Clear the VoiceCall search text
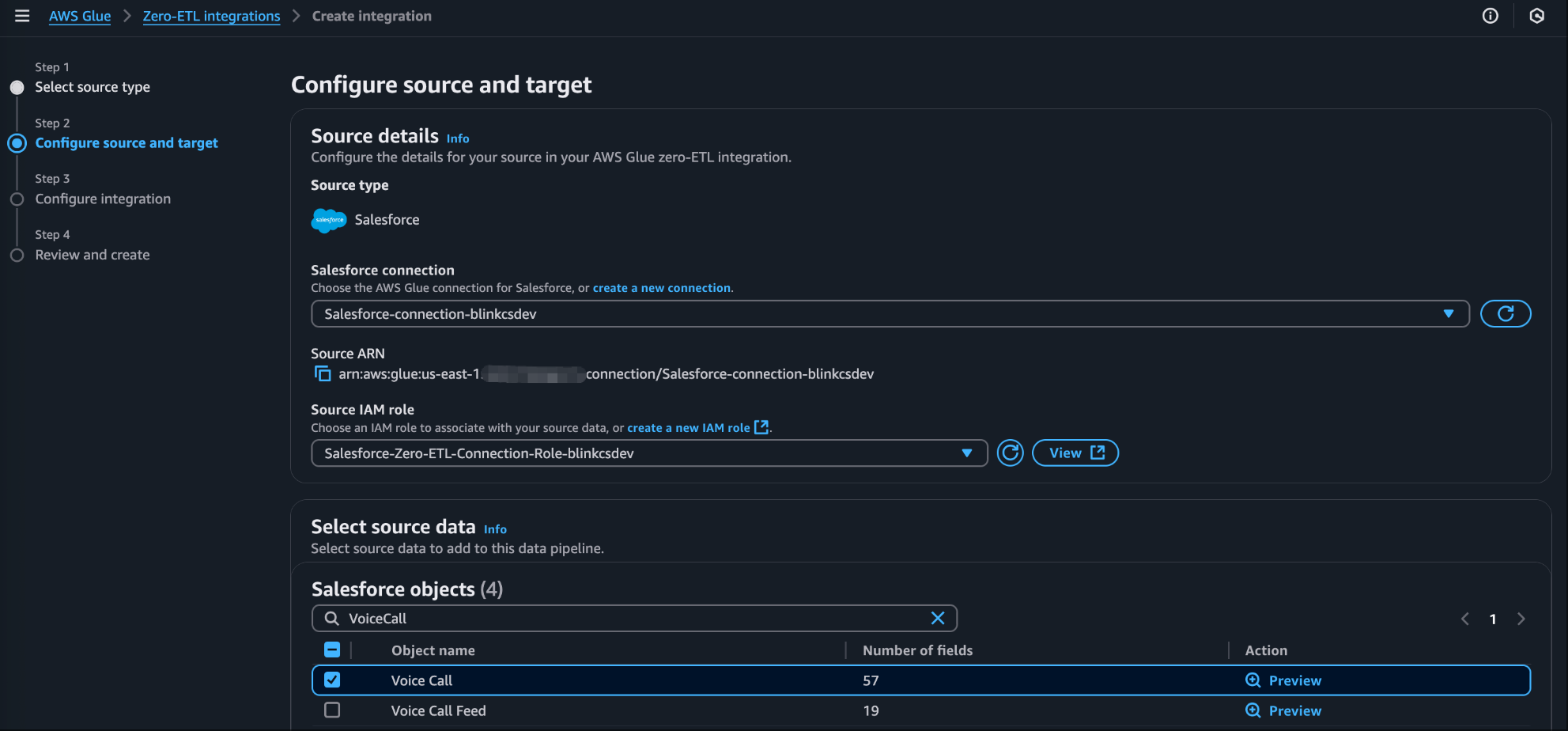Screen dimensions: 1568x731 (937, 619)
